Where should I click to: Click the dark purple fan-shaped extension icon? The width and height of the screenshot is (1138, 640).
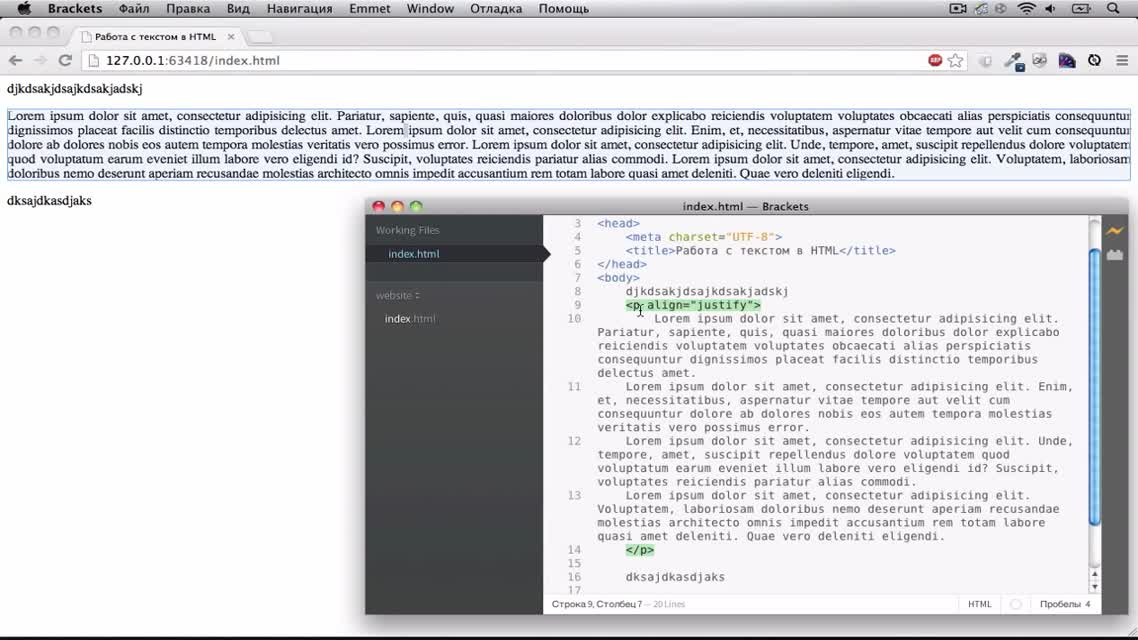pos(1067,61)
